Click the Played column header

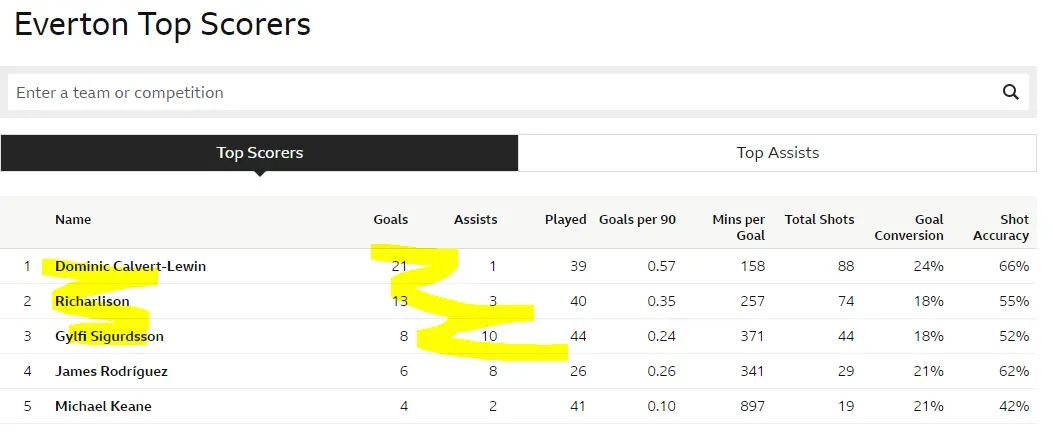[565, 219]
